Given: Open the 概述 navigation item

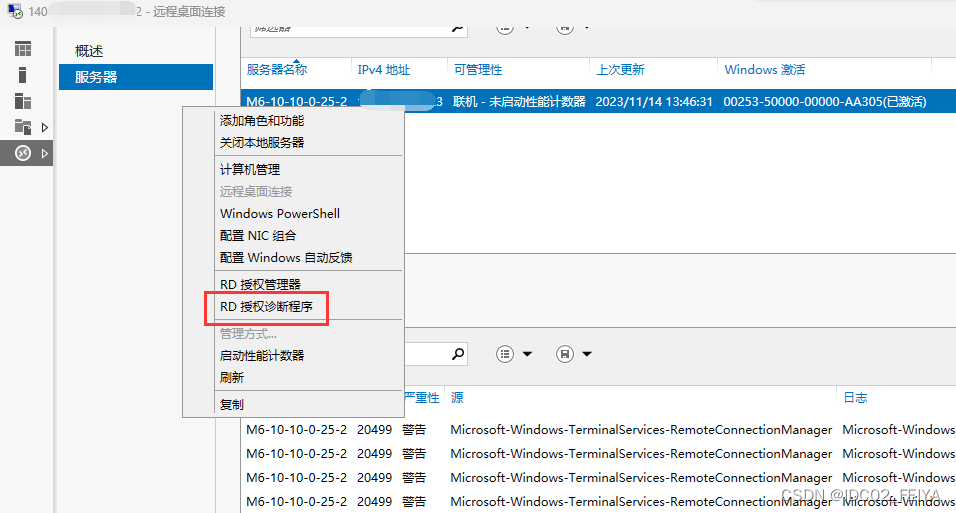Looking at the screenshot, I should [x=89, y=51].
